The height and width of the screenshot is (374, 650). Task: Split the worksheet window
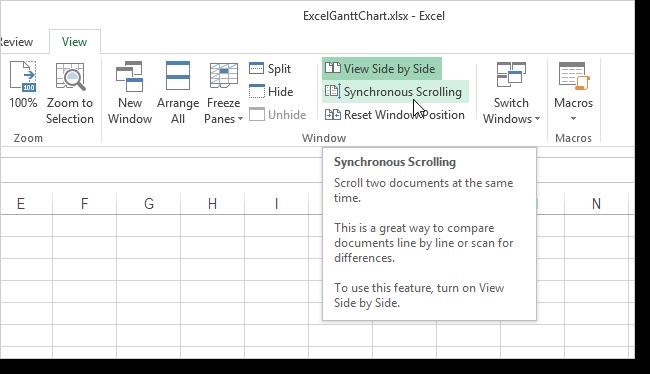click(270, 68)
